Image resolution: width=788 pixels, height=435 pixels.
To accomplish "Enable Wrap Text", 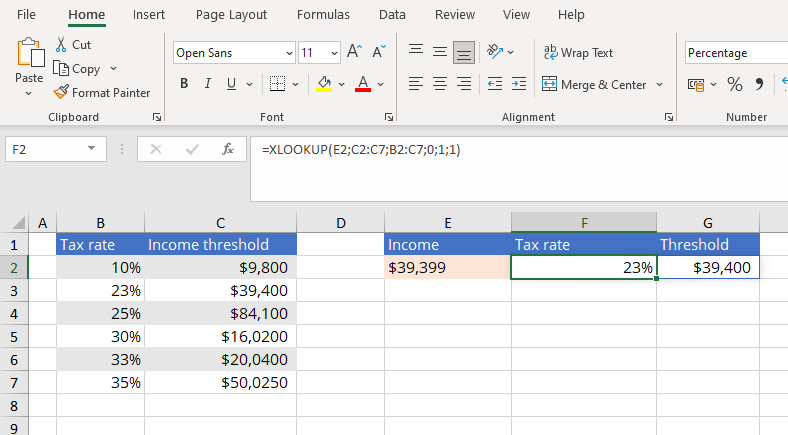I will pos(578,52).
